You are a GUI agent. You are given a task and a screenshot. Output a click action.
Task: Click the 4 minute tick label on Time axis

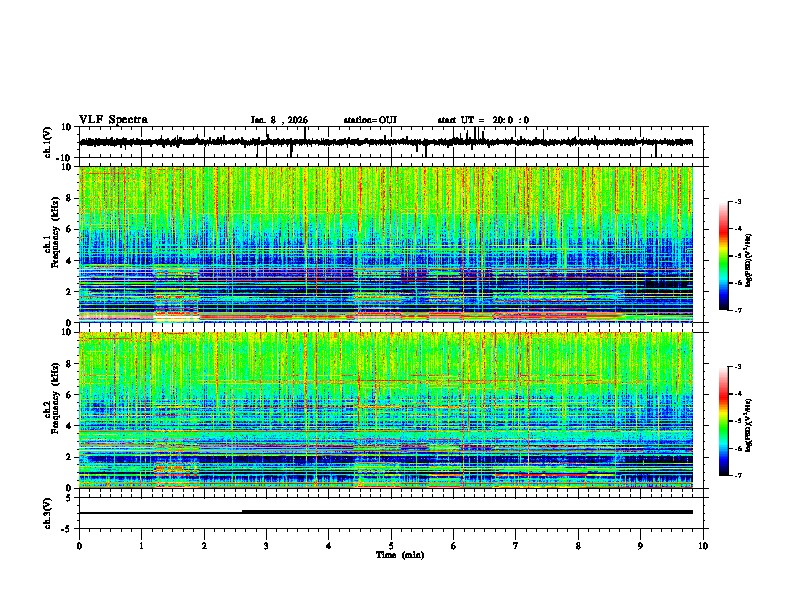tap(329, 546)
